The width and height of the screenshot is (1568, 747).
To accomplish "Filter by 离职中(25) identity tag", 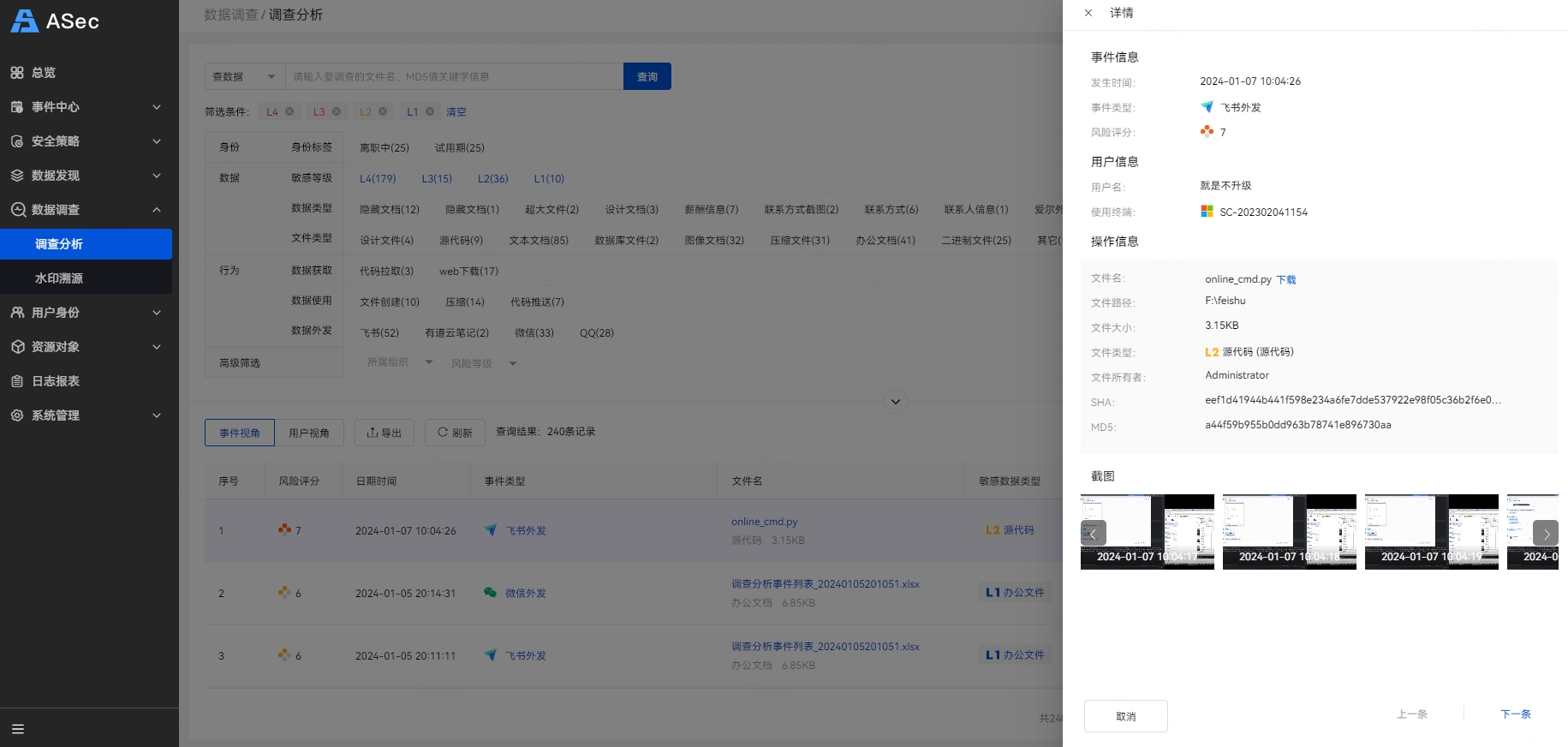I will click(x=385, y=147).
